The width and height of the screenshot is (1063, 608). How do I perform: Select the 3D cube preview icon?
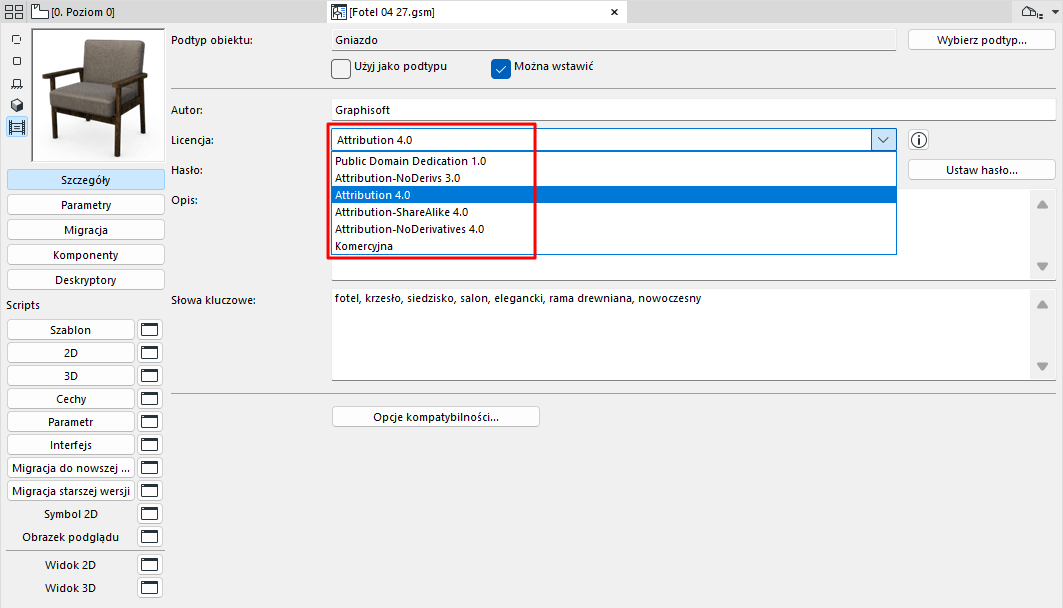(17, 105)
